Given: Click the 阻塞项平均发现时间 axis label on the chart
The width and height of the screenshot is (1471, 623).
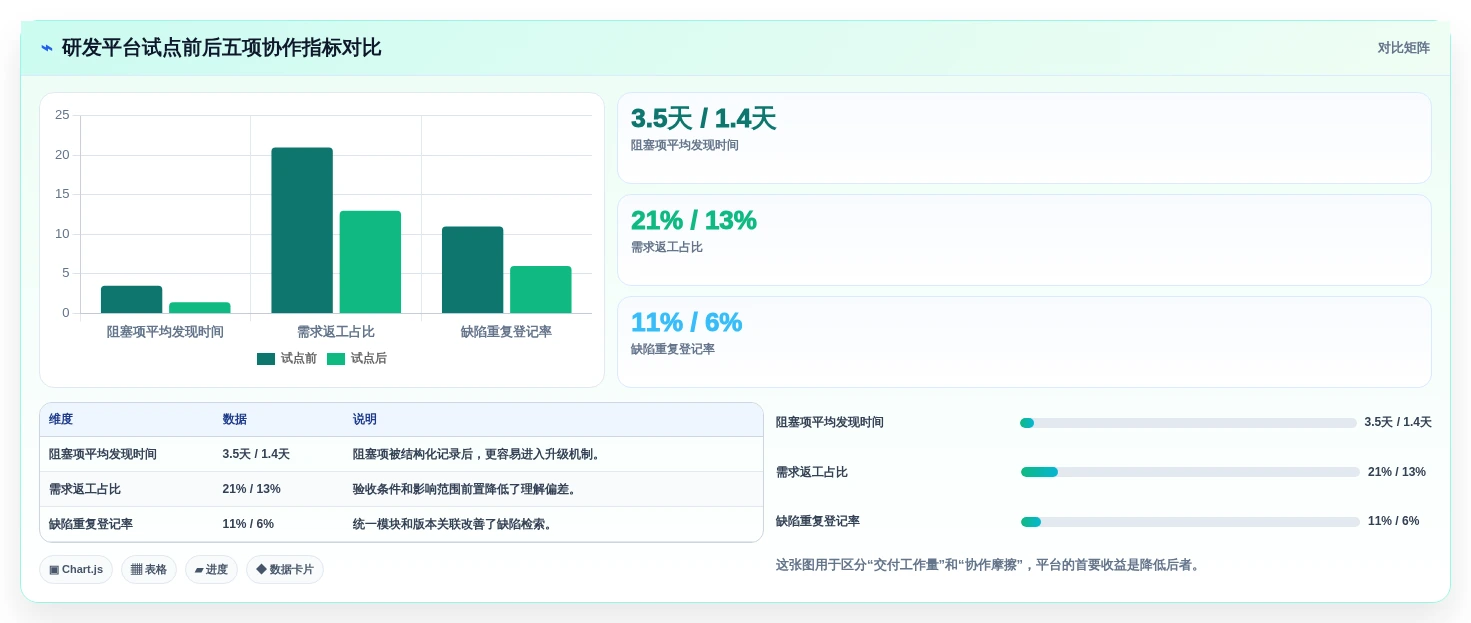Looking at the screenshot, I should coord(165,332).
